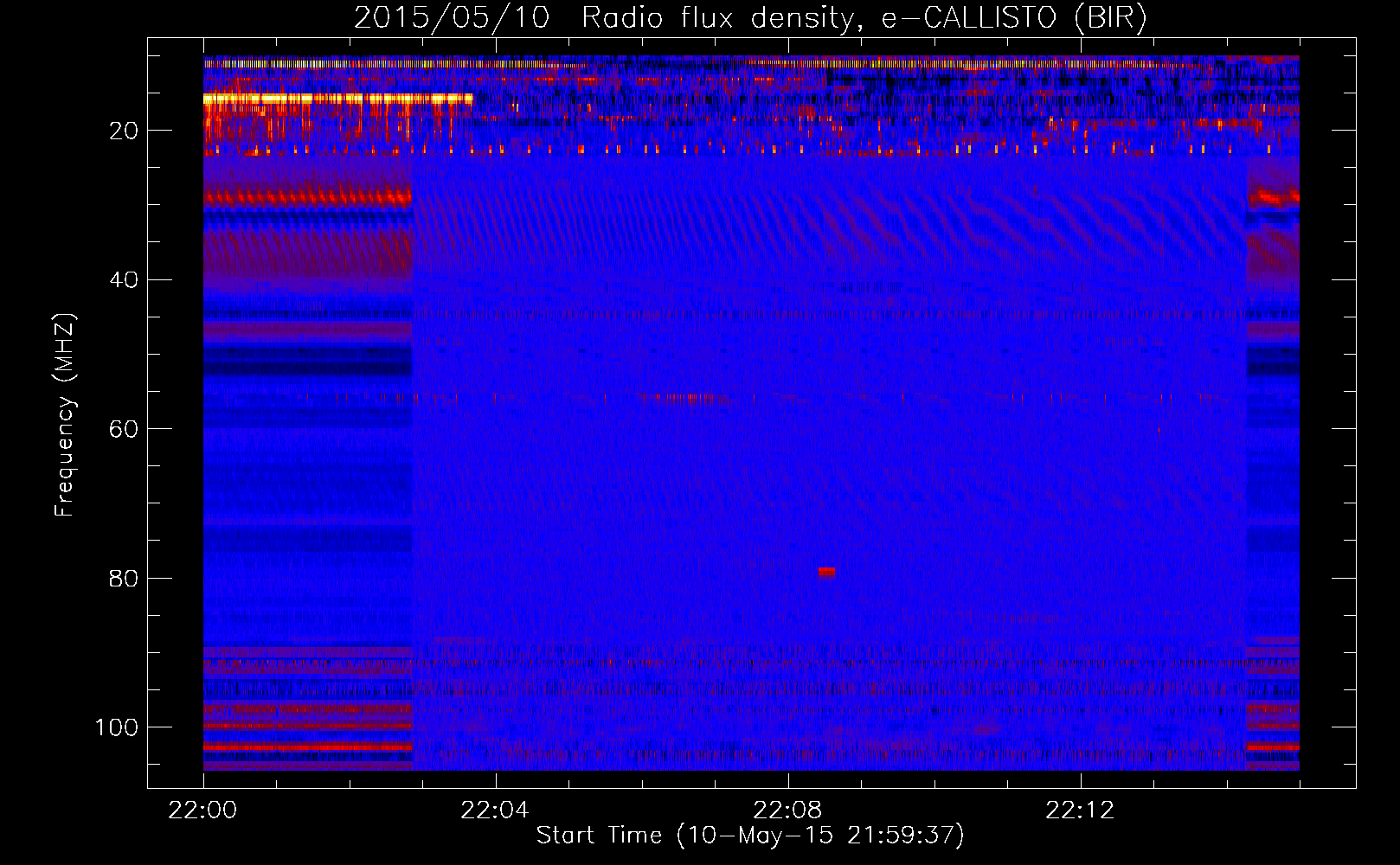Click the 100 MHz frequency tick label
This screenshot has height=865, width=1400.
pyautogui.click(x=117, y=727)
